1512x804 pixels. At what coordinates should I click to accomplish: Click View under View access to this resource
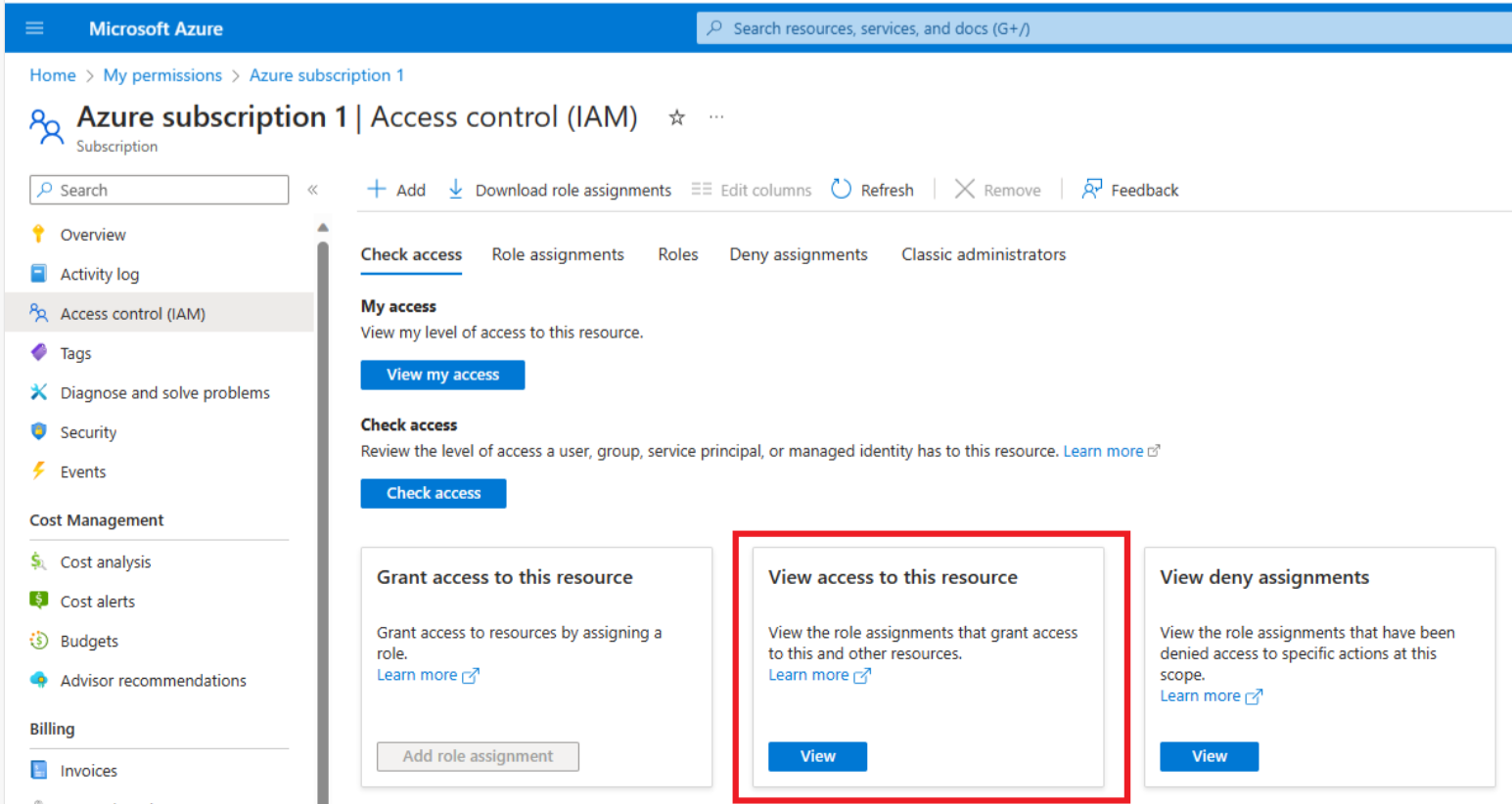click(x=817, y=756)
